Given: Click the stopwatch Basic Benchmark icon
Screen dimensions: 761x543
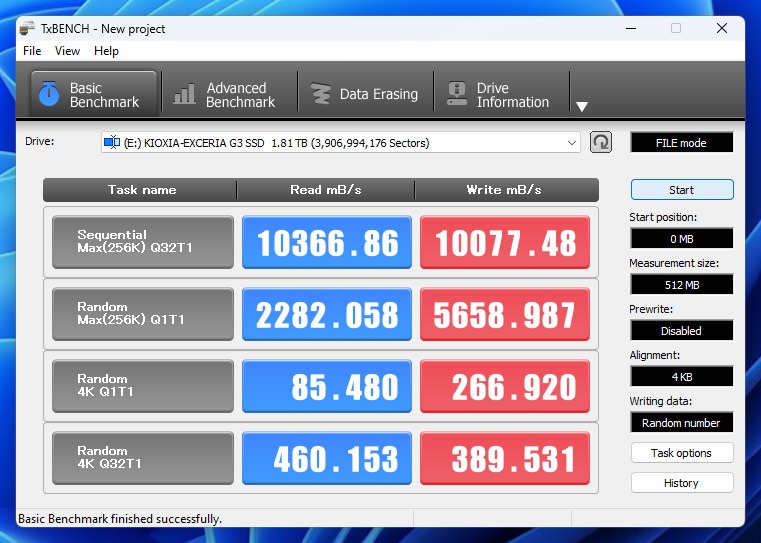Looking at the screenshot, I should [49, 94].
